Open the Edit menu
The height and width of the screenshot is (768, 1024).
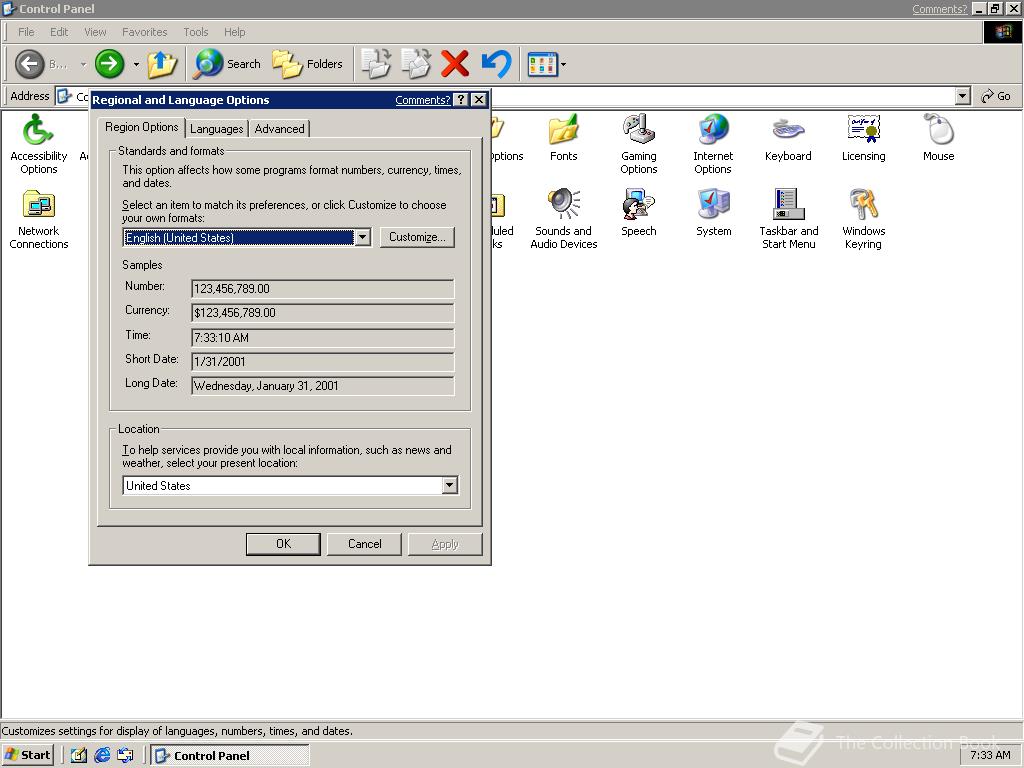[59, 32]
